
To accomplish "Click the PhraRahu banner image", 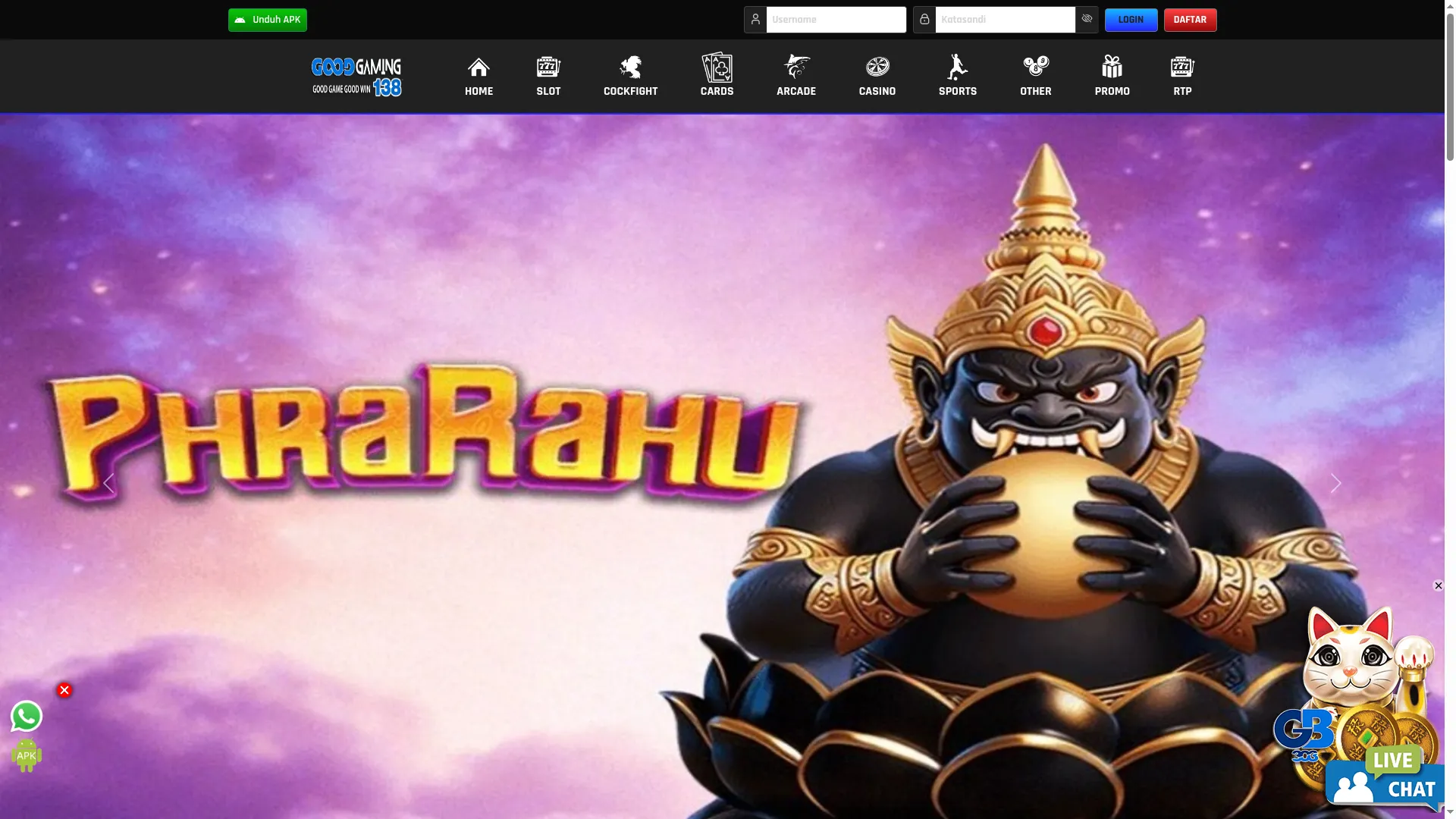I will (x=722, y=466).
